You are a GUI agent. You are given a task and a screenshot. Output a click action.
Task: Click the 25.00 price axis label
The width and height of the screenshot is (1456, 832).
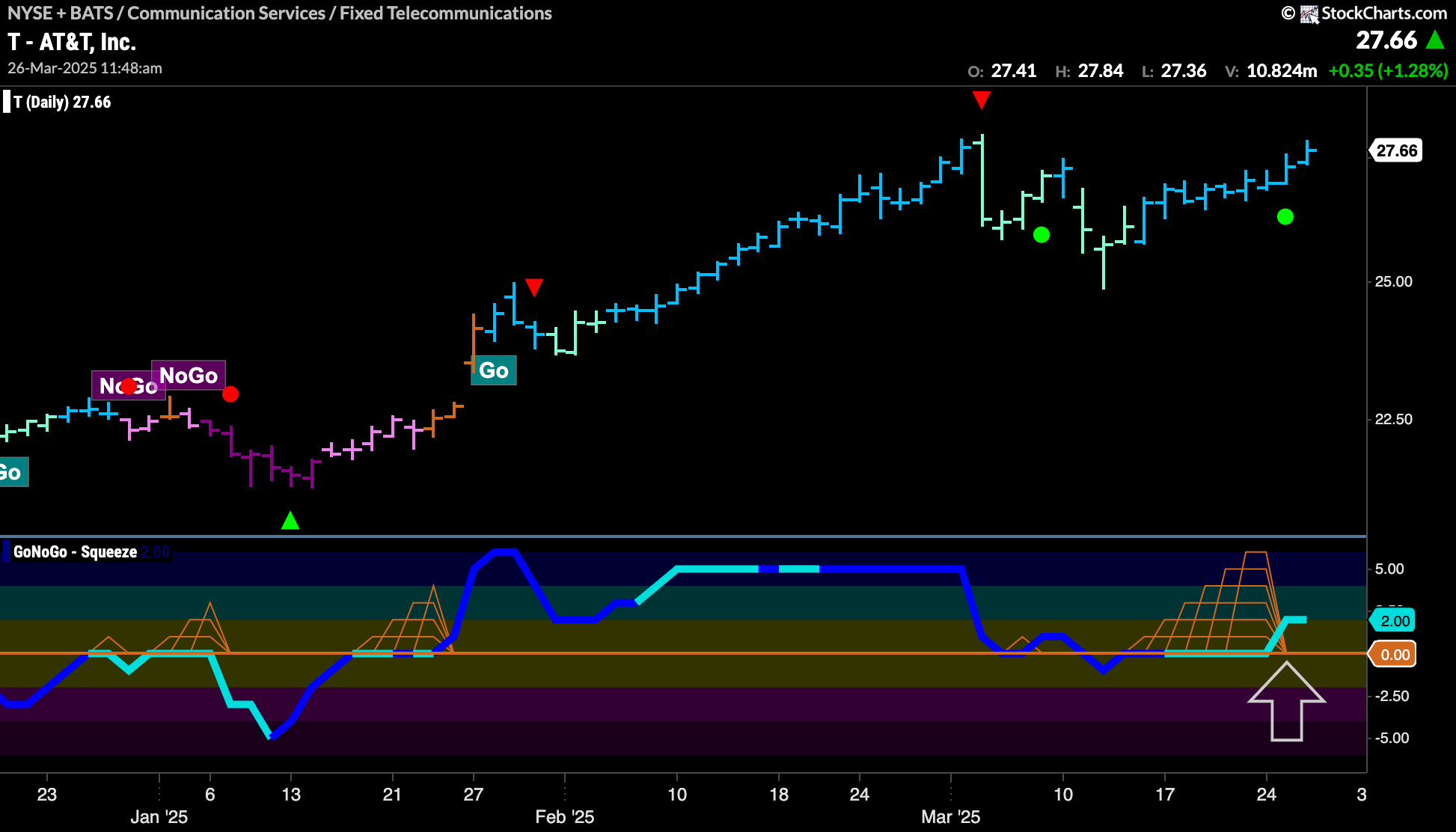click(1394, 282)
